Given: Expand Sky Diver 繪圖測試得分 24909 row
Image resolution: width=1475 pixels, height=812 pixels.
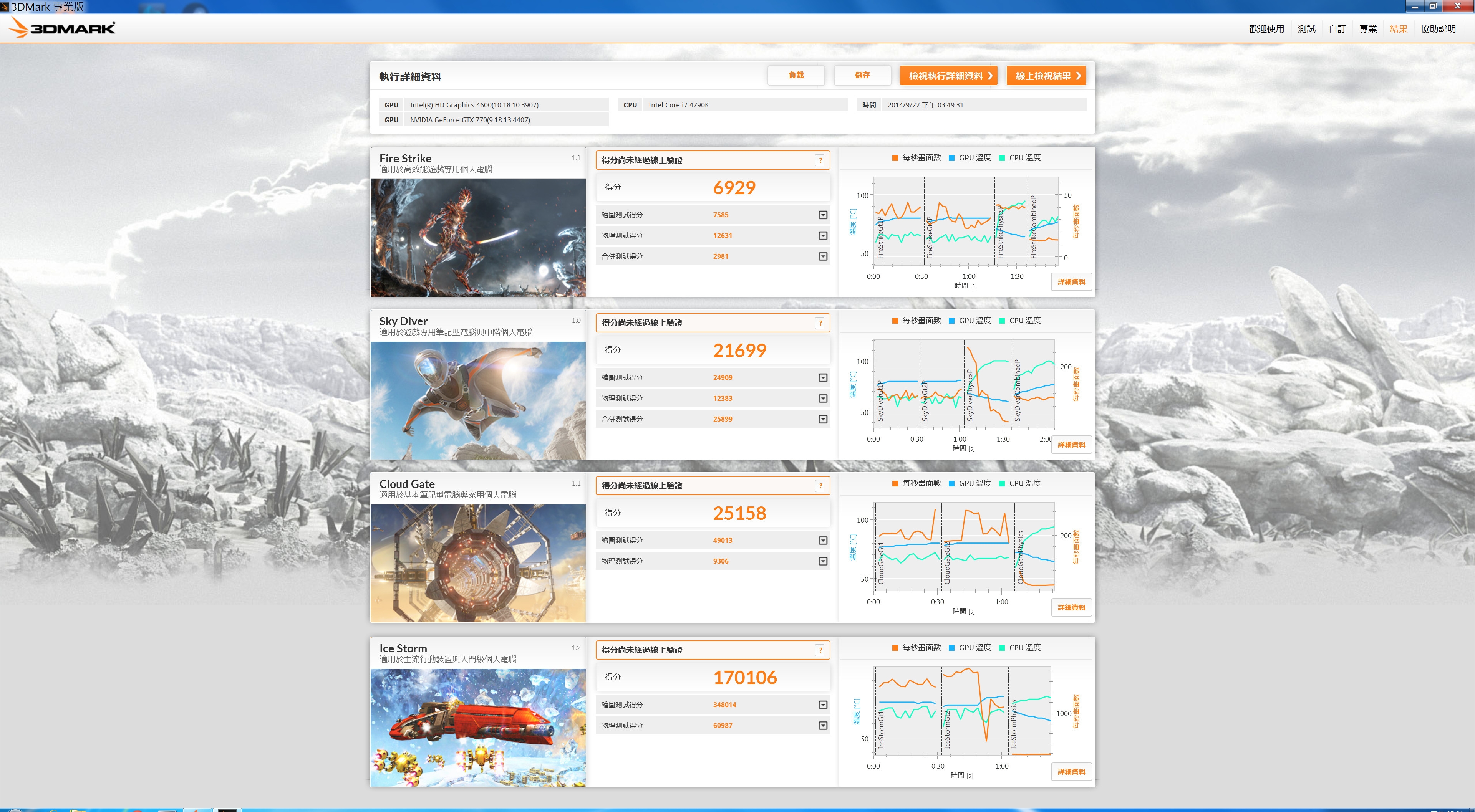Looking at the screenshot, I should click(823, 378).
